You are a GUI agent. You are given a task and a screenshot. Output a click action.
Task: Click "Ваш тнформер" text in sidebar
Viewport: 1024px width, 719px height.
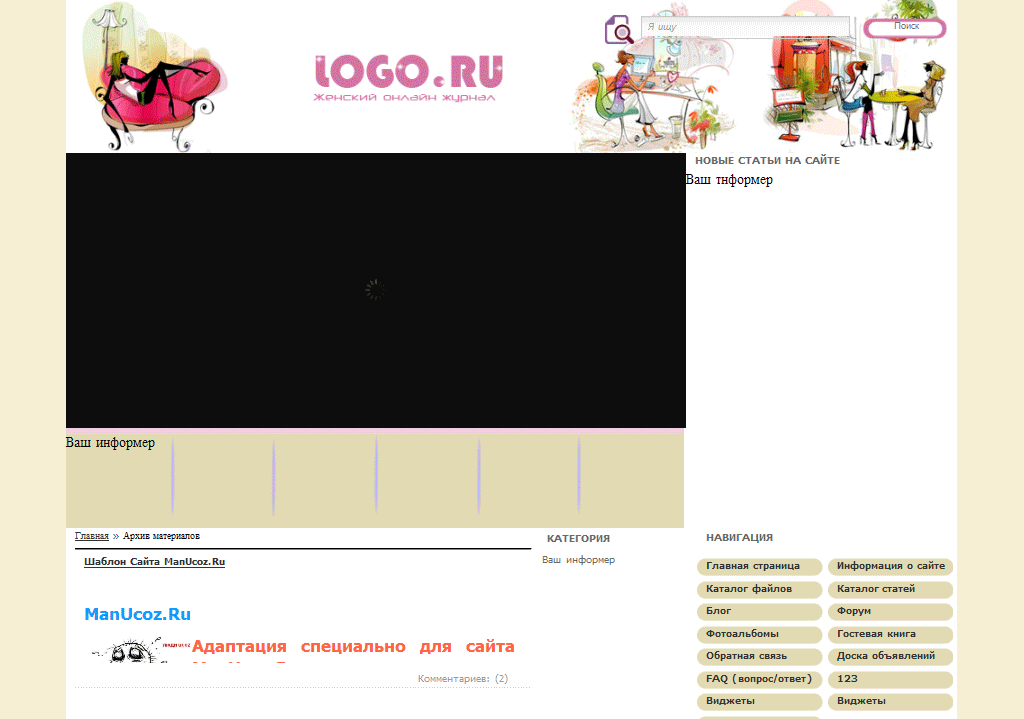(729, 180)
